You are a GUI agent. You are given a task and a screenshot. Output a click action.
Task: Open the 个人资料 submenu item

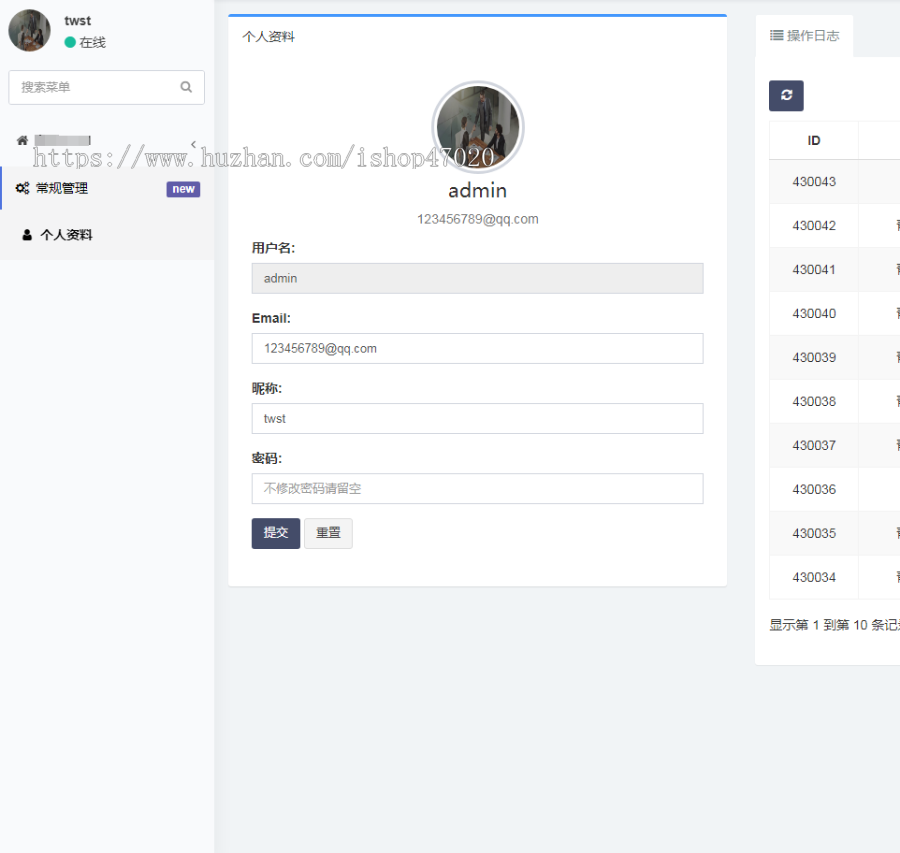pos(107,235)
